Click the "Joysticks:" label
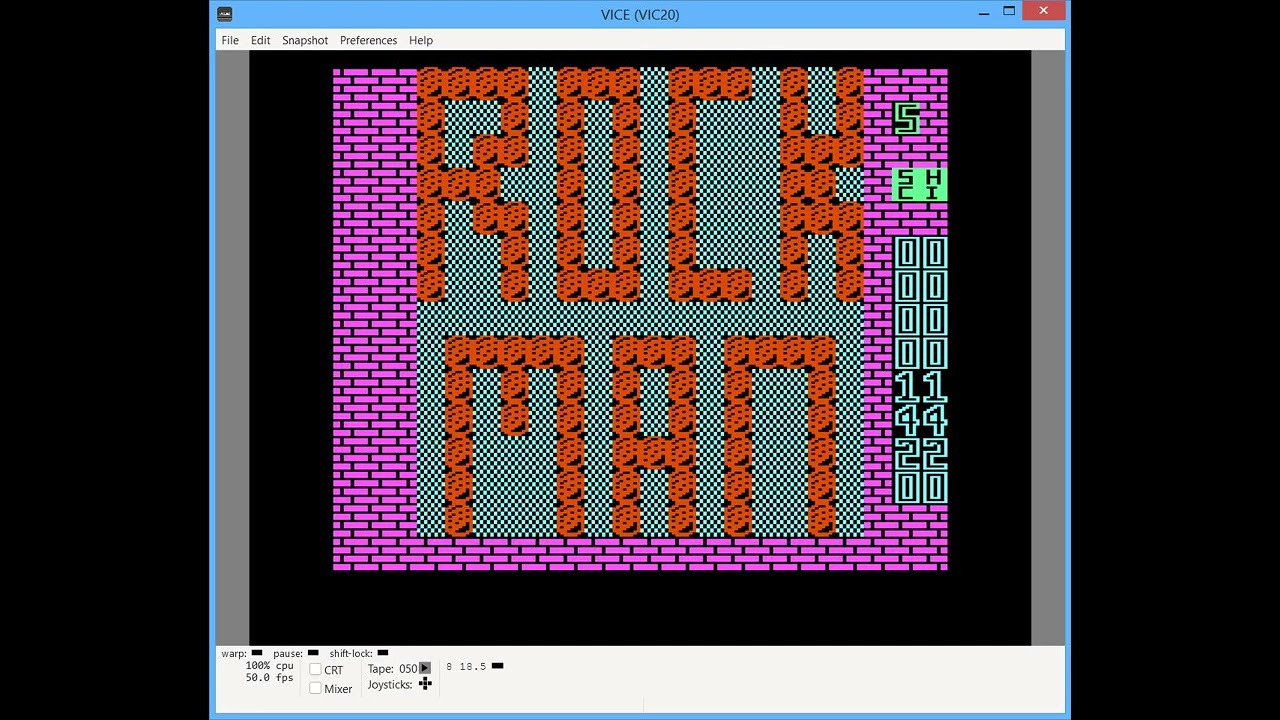Image resolution: width=1280 pixels, height=720 pixels. tap(390, 685)
